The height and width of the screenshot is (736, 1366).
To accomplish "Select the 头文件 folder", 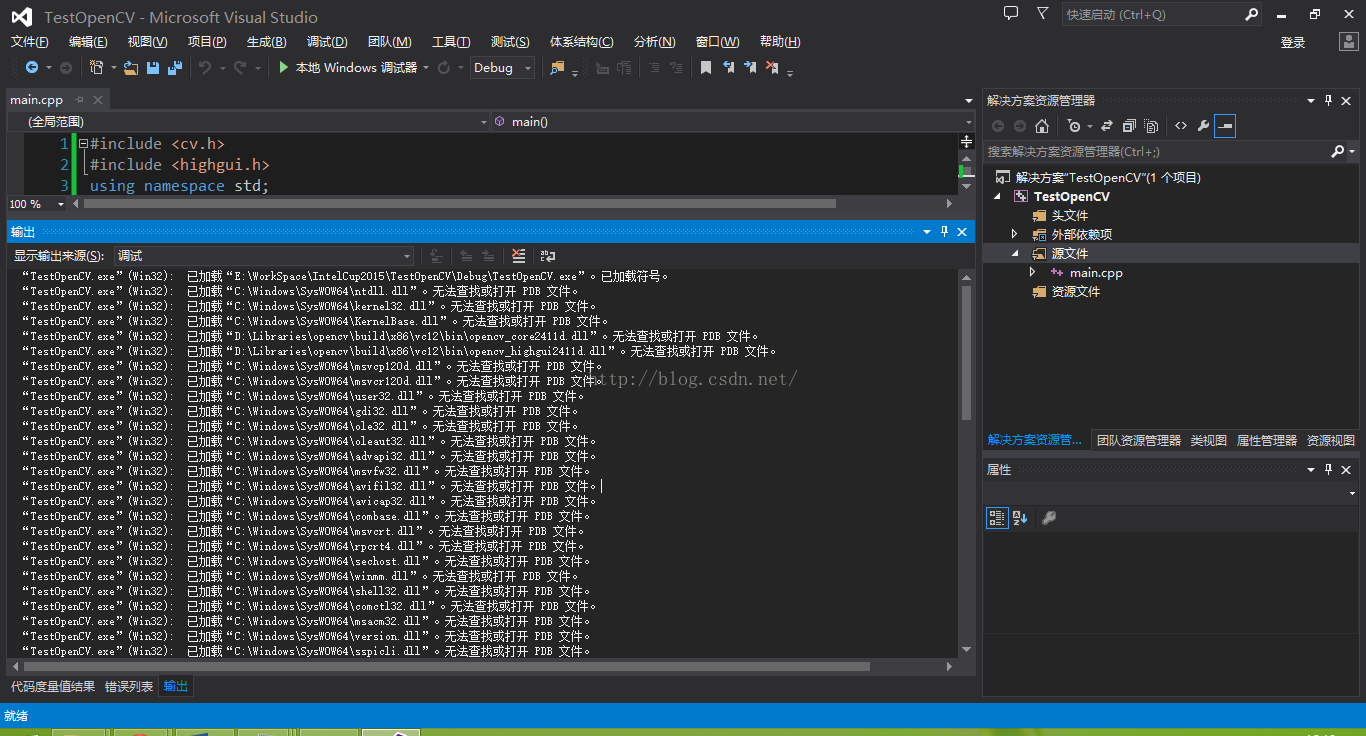I will point(1069,216).
